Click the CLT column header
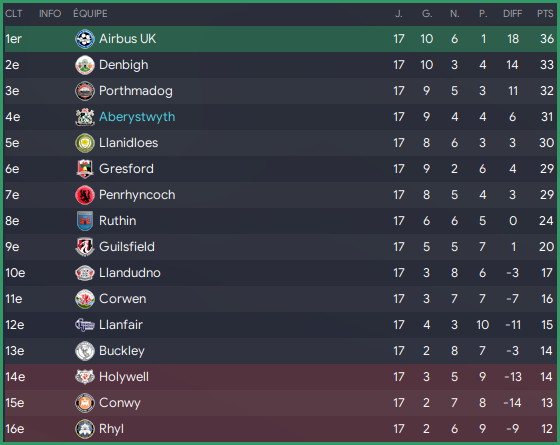560x445 pixels. tap(14, 14)
